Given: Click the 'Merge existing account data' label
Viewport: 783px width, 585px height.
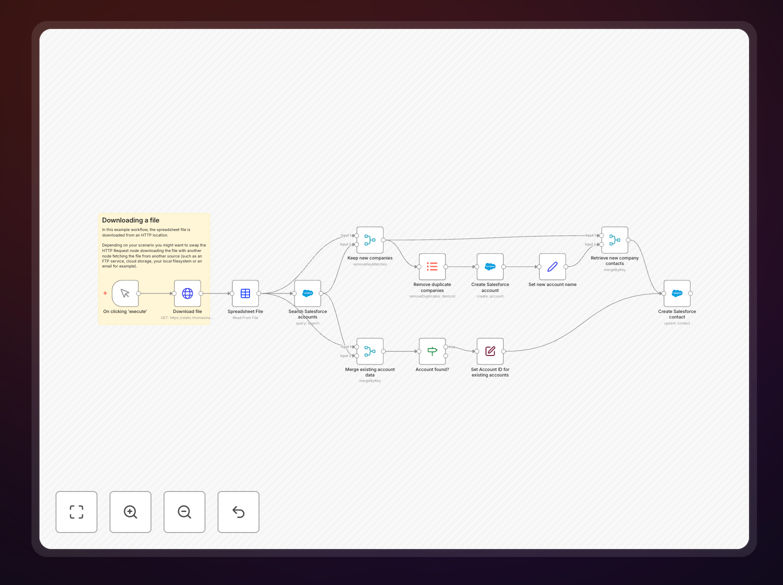Looking at the screenshot, I should 370,372.
